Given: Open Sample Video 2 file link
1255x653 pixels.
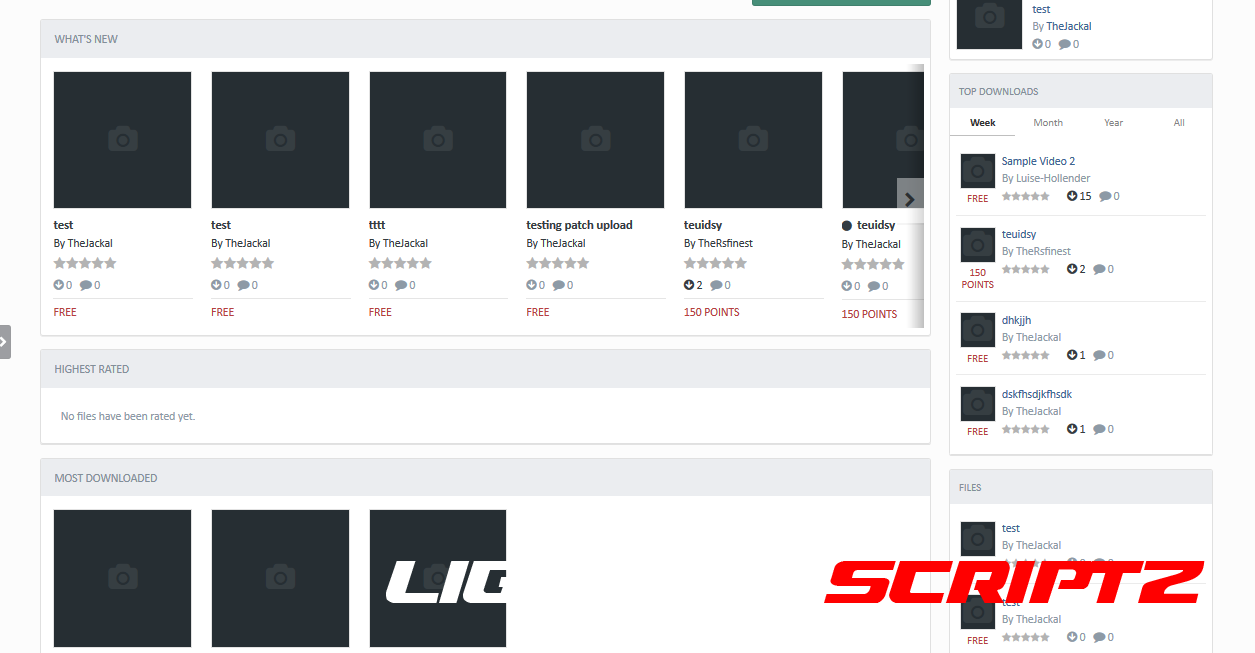Looking at the screenshot, I should click(x=1038, y=161).
